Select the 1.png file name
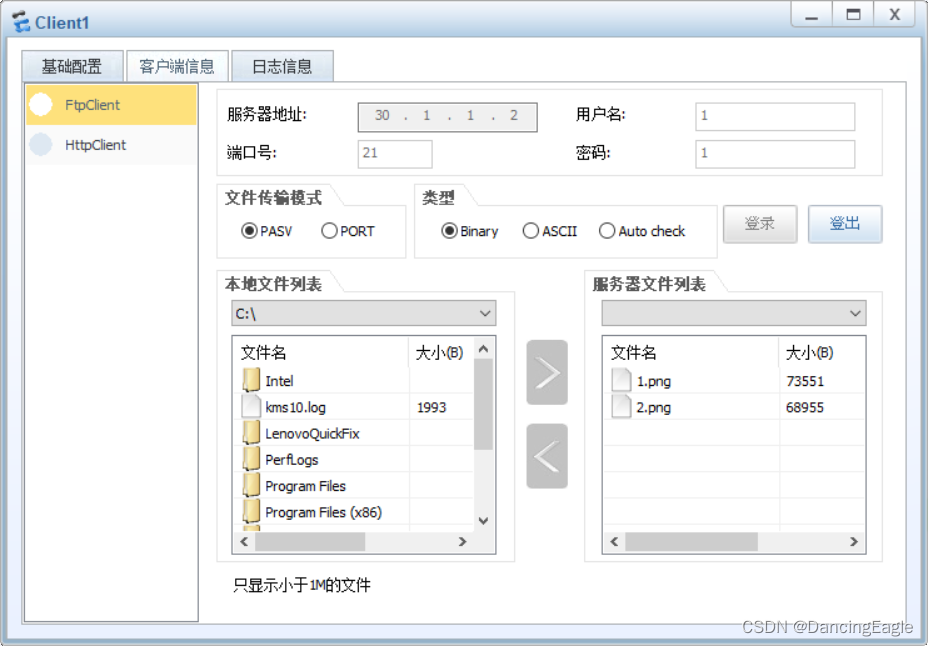The height and width of the screenshot is (646, 928). pyautogui.click(x=653, y=381)
